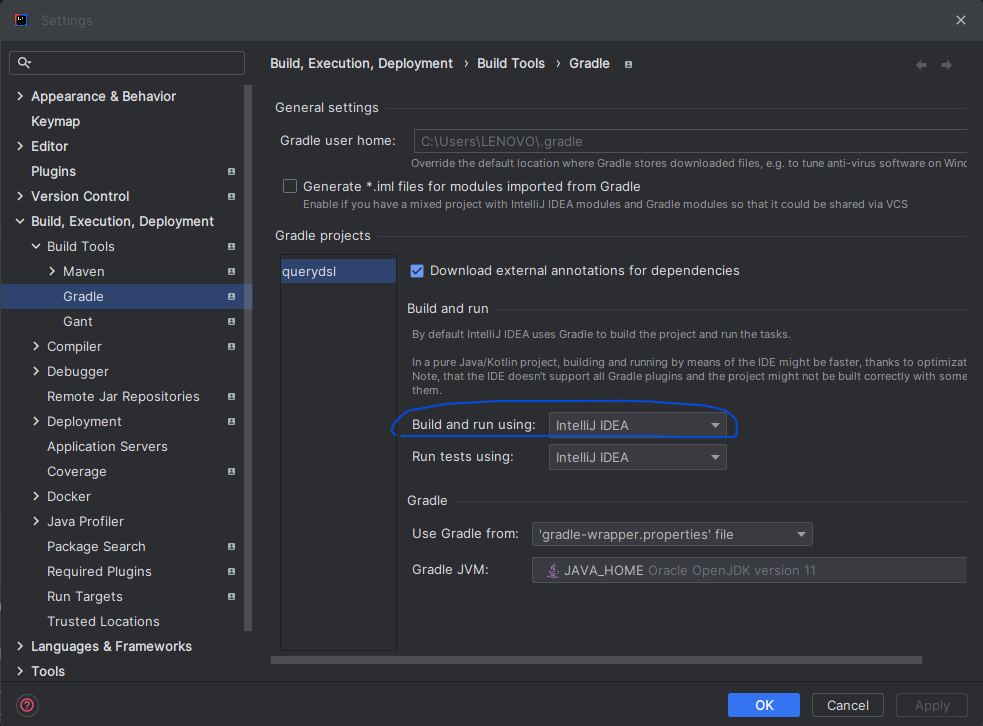Click the project icon next to Maven
Image resolution: width=983 pixels, height=726 pixels.
[231, 271]
